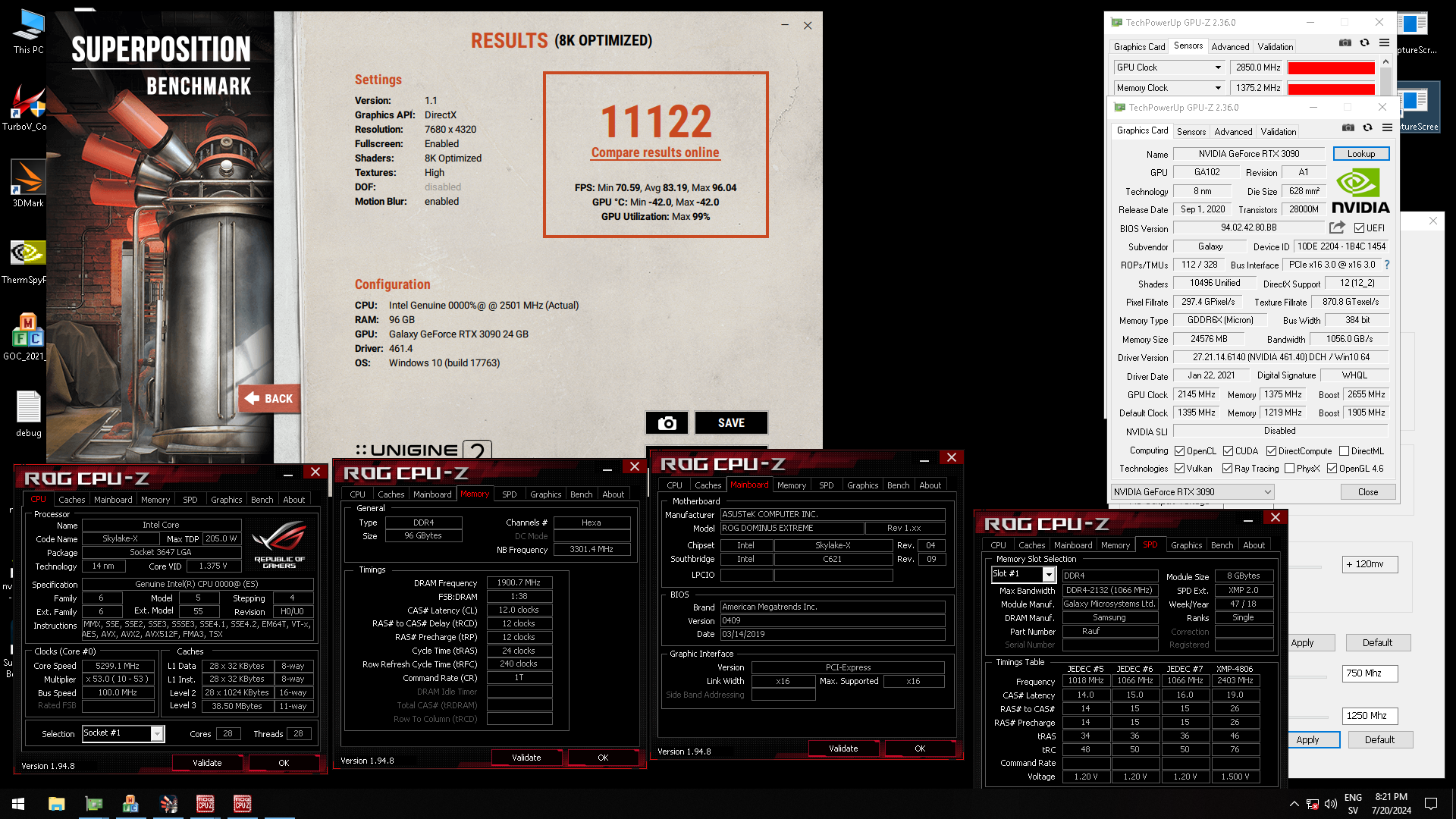
Task: Open File Explorer from the taskbar
Action: [56, 804]
